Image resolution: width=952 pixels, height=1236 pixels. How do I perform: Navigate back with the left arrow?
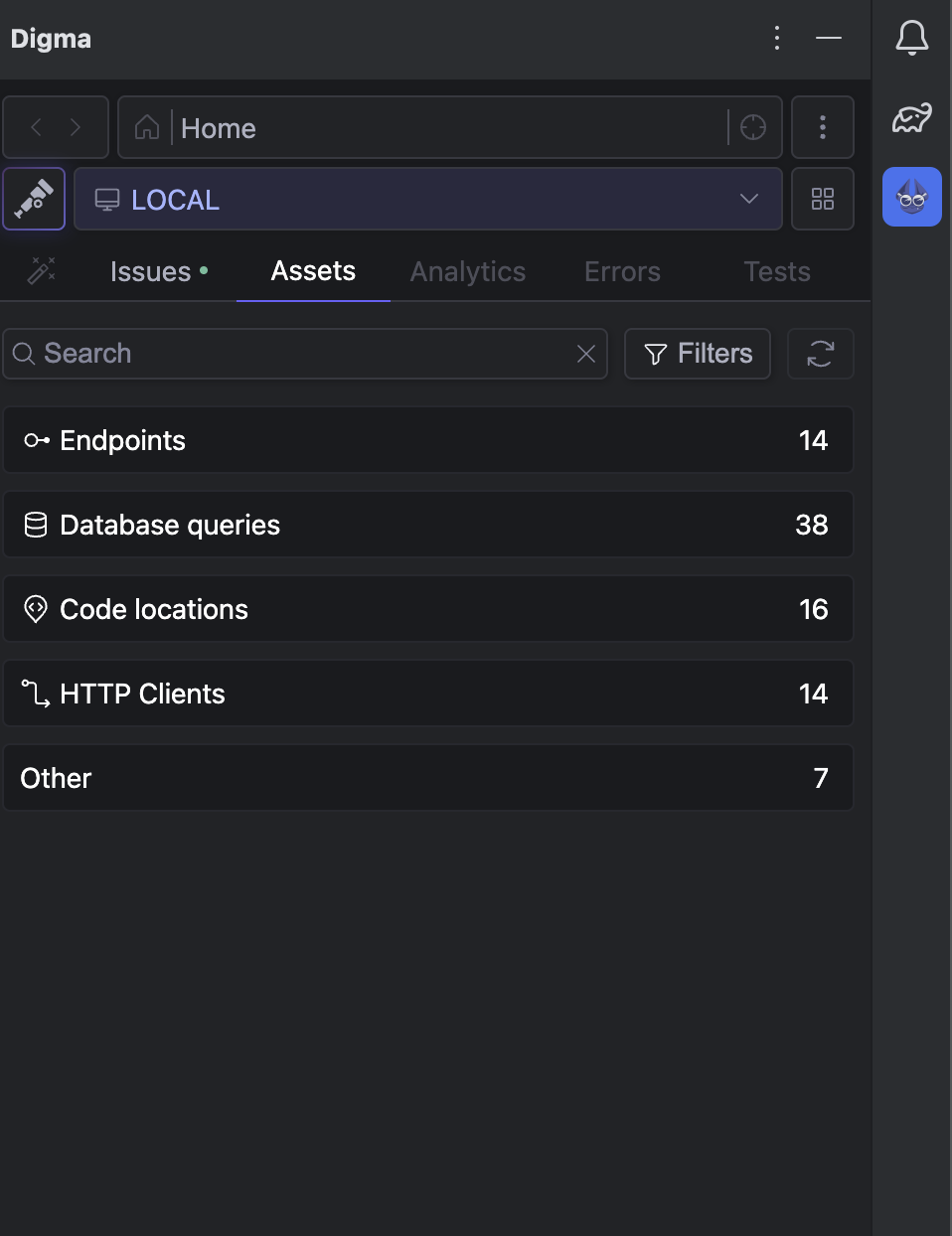click(36, 127)
